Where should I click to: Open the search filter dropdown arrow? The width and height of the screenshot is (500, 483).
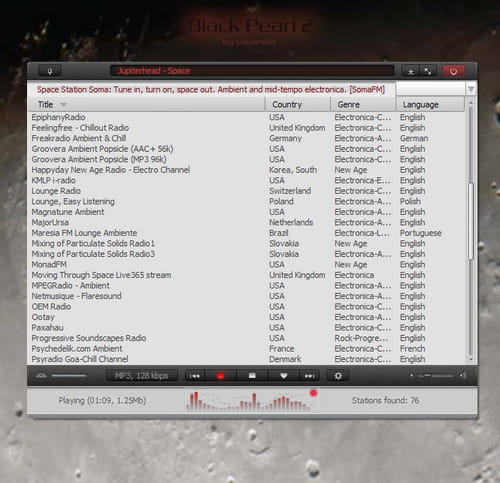(470, 89)
